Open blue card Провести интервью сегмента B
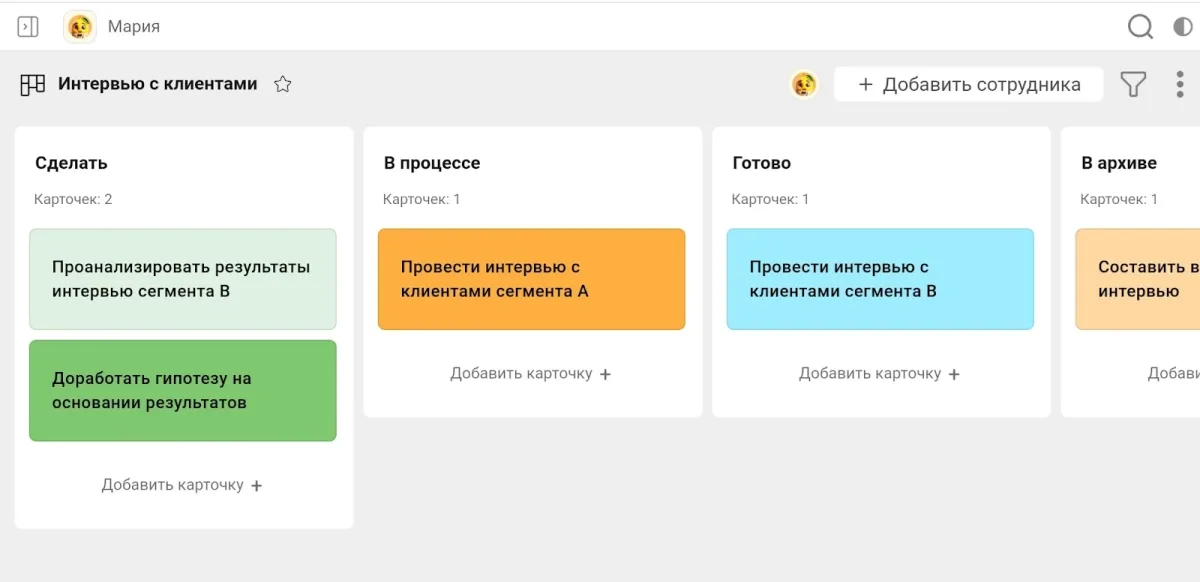 click(x=880, y=280)
